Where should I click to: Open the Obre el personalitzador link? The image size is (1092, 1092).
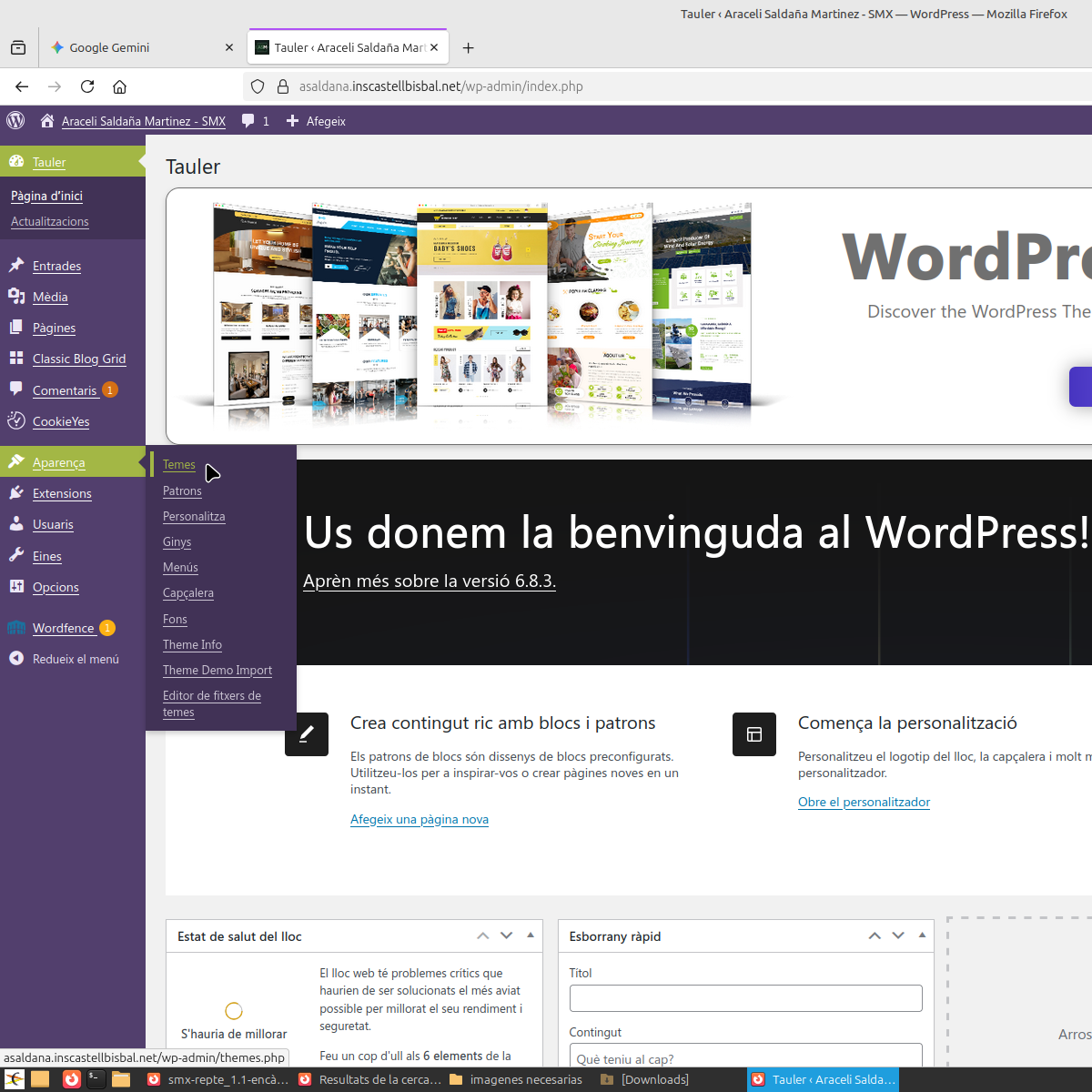864,802
